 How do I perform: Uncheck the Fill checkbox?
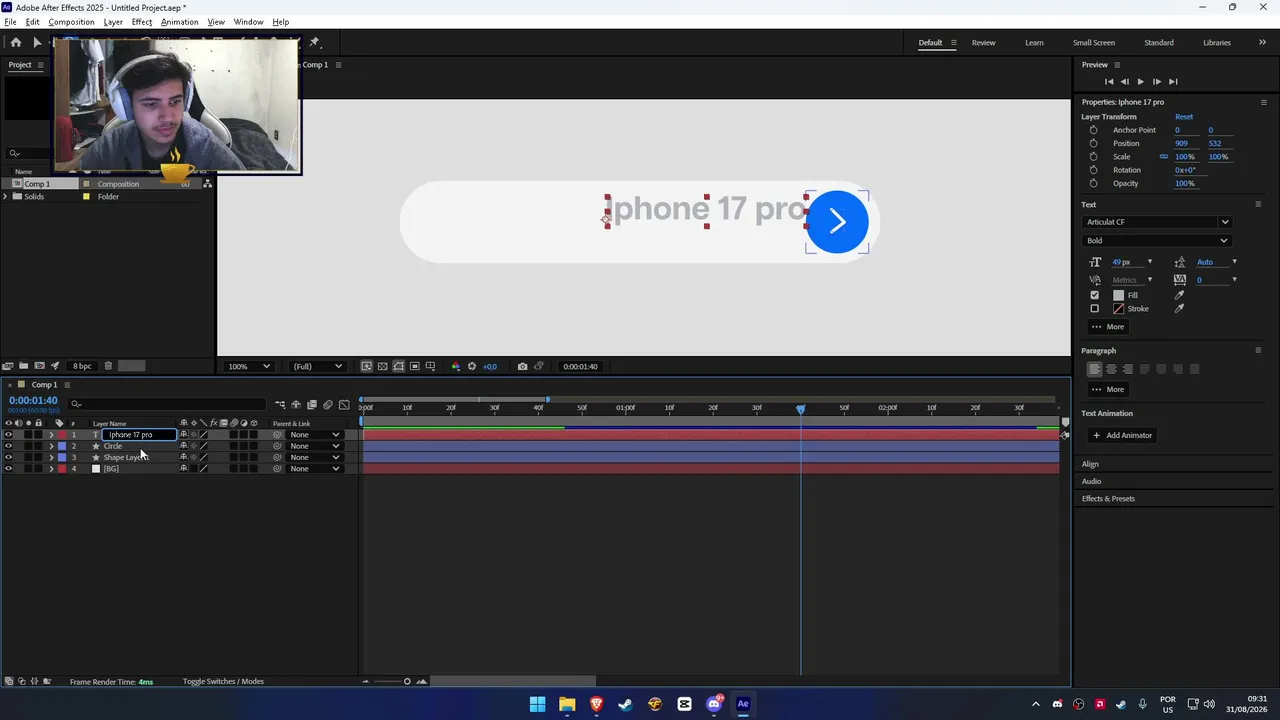1094,295
